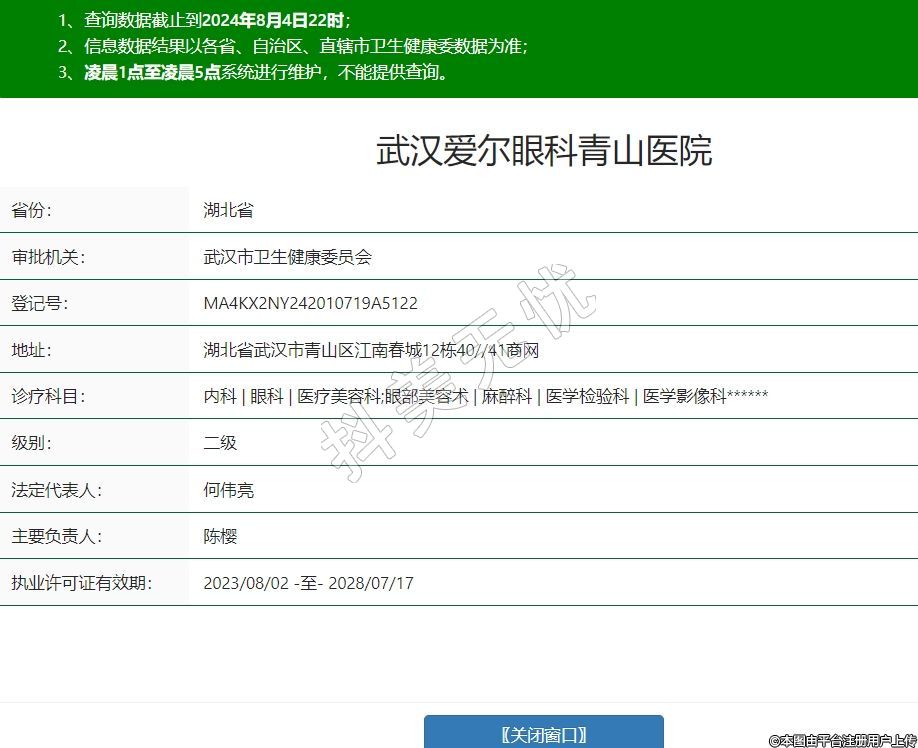918x748 pixels.
Task: Select the address text starting with 湖北省武汉市青山区
Action: [371, 350]
